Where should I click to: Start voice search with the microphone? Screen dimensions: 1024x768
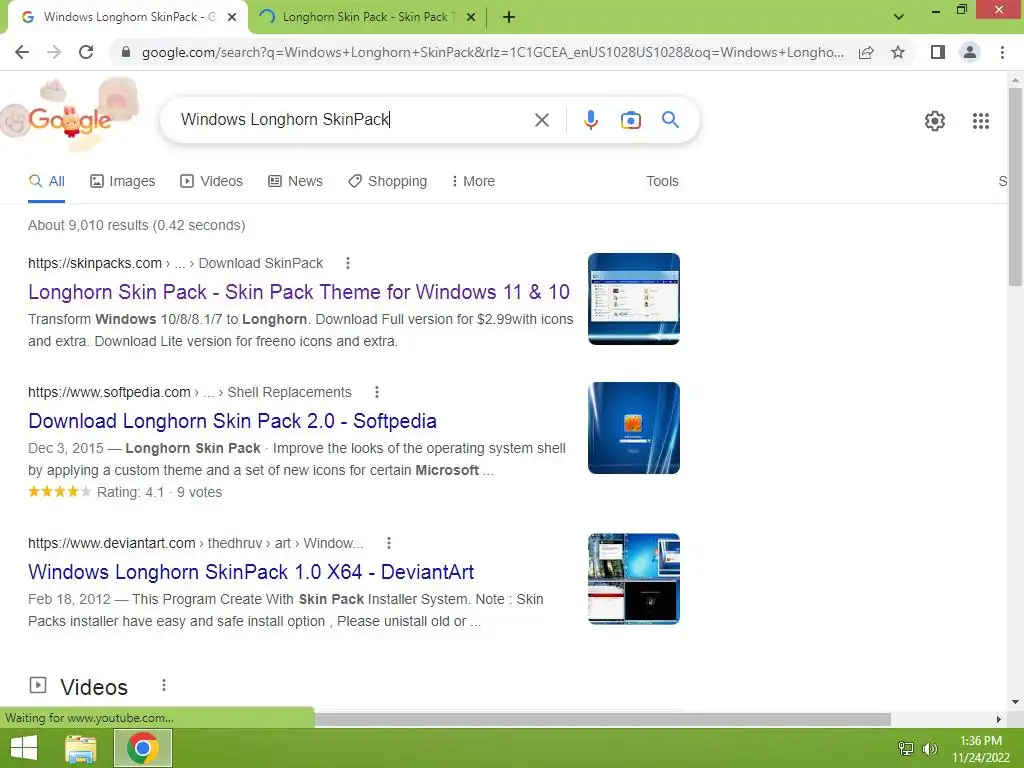point(590,120)
